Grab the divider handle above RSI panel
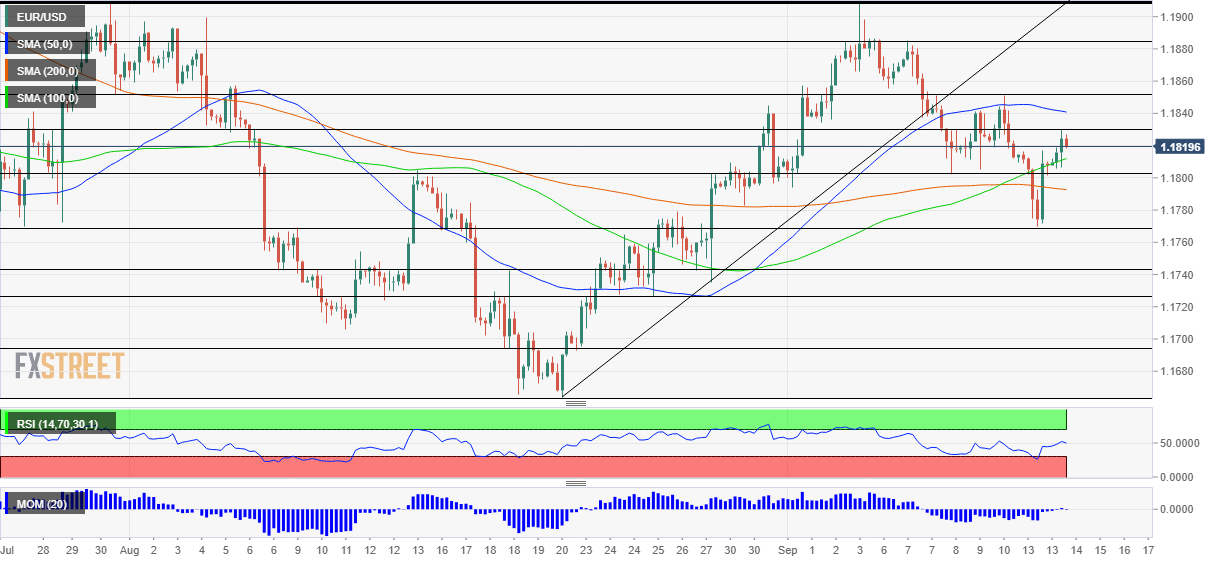 click(575, 403)
